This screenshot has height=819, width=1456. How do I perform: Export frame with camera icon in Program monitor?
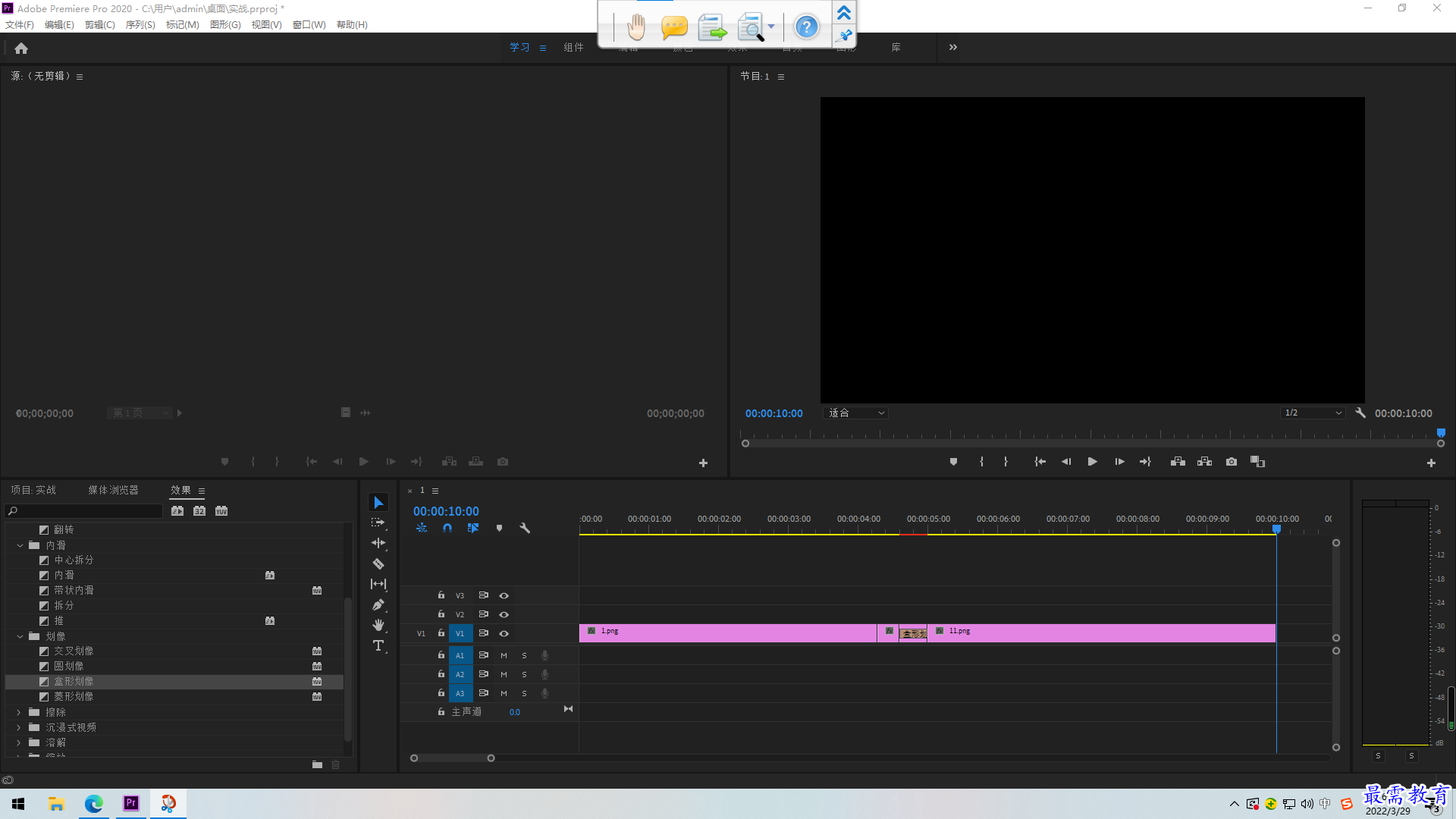1232,461
